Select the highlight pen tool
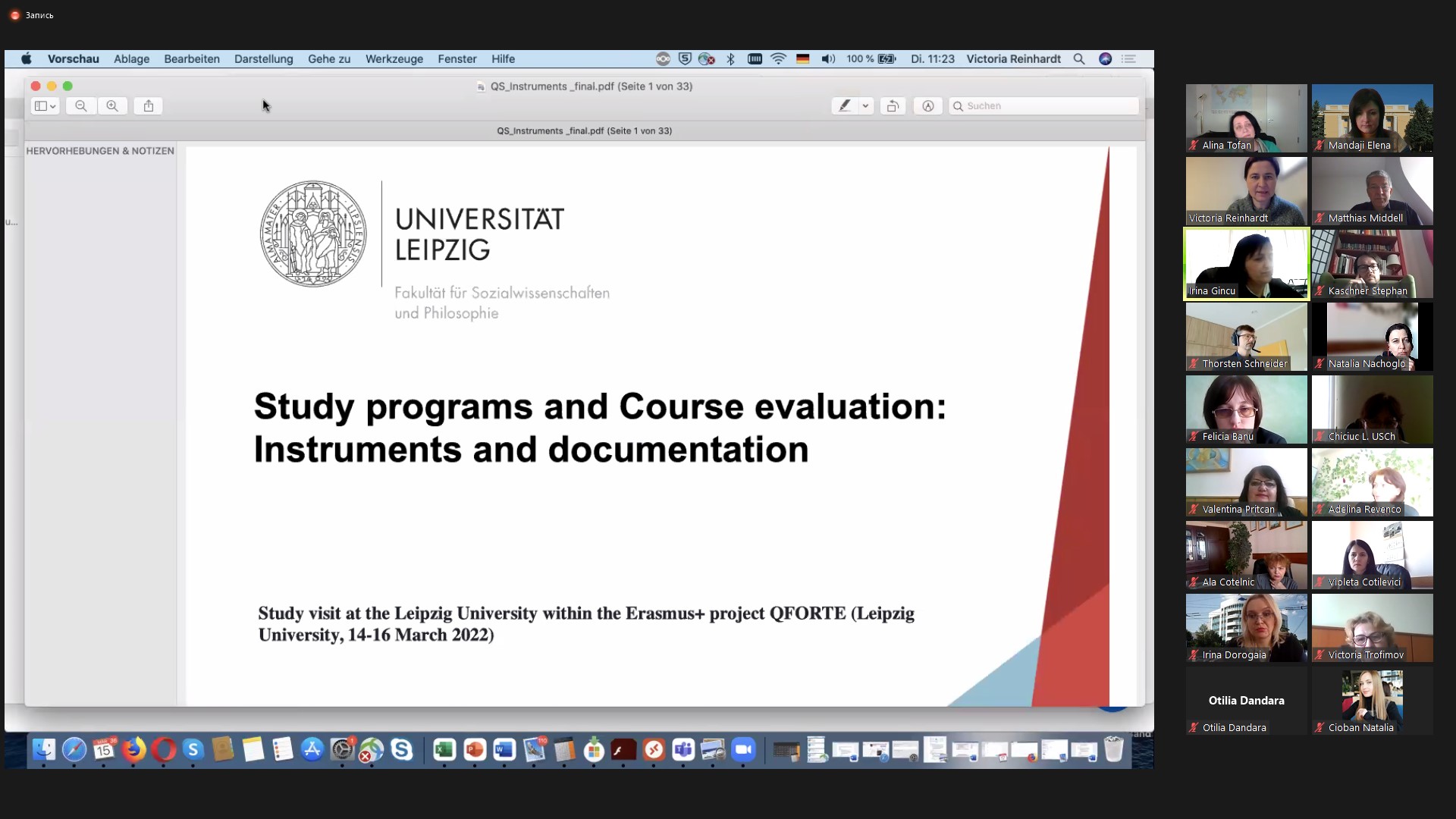The image size is (1456, 819). tap(845, 106)
